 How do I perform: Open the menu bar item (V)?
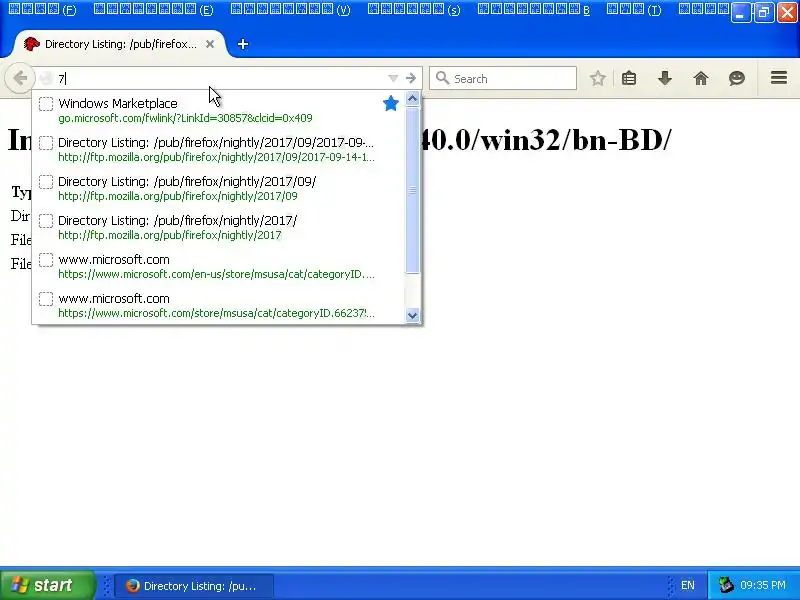[290, 9]
